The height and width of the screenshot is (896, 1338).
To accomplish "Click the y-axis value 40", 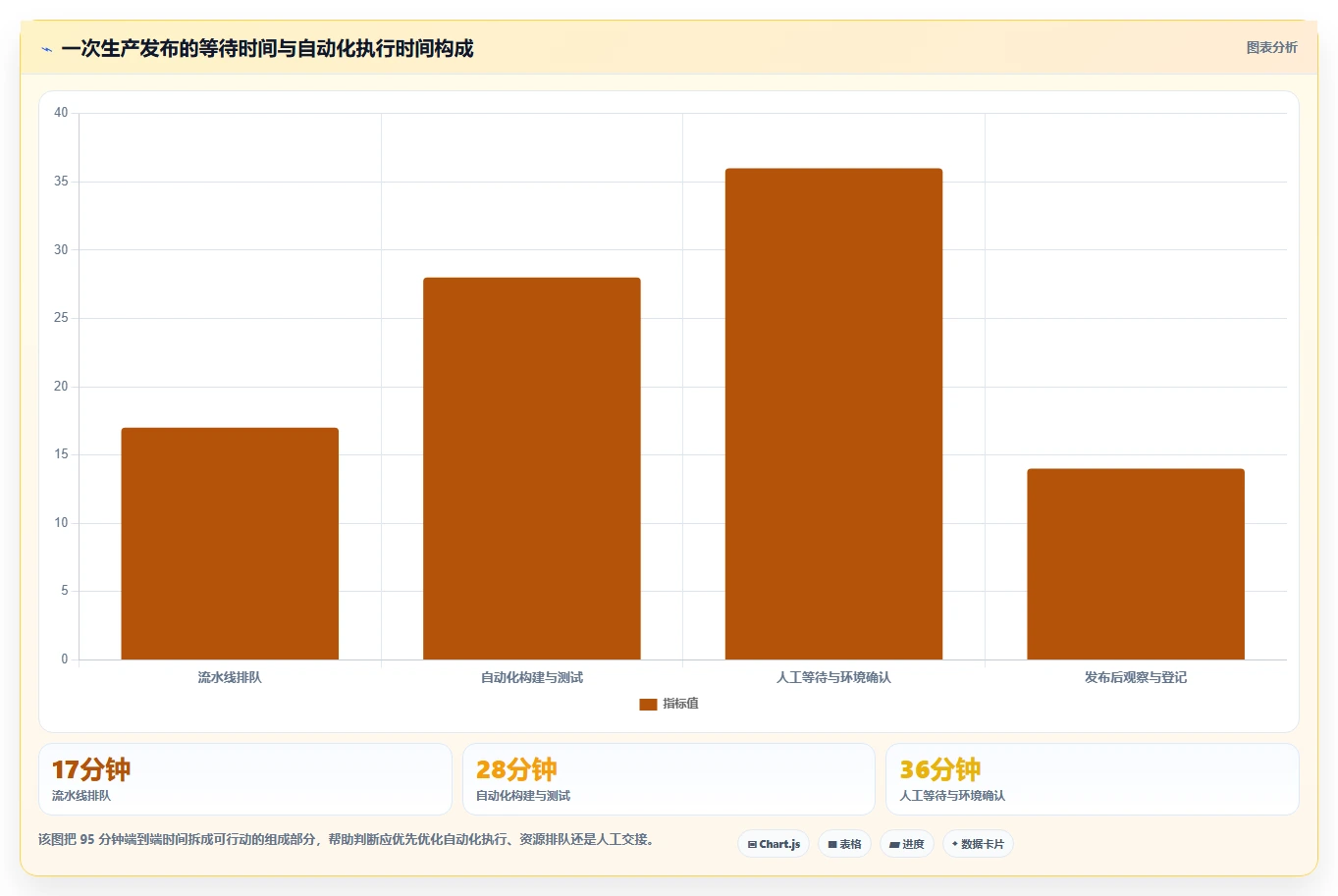I will [61, 113].
